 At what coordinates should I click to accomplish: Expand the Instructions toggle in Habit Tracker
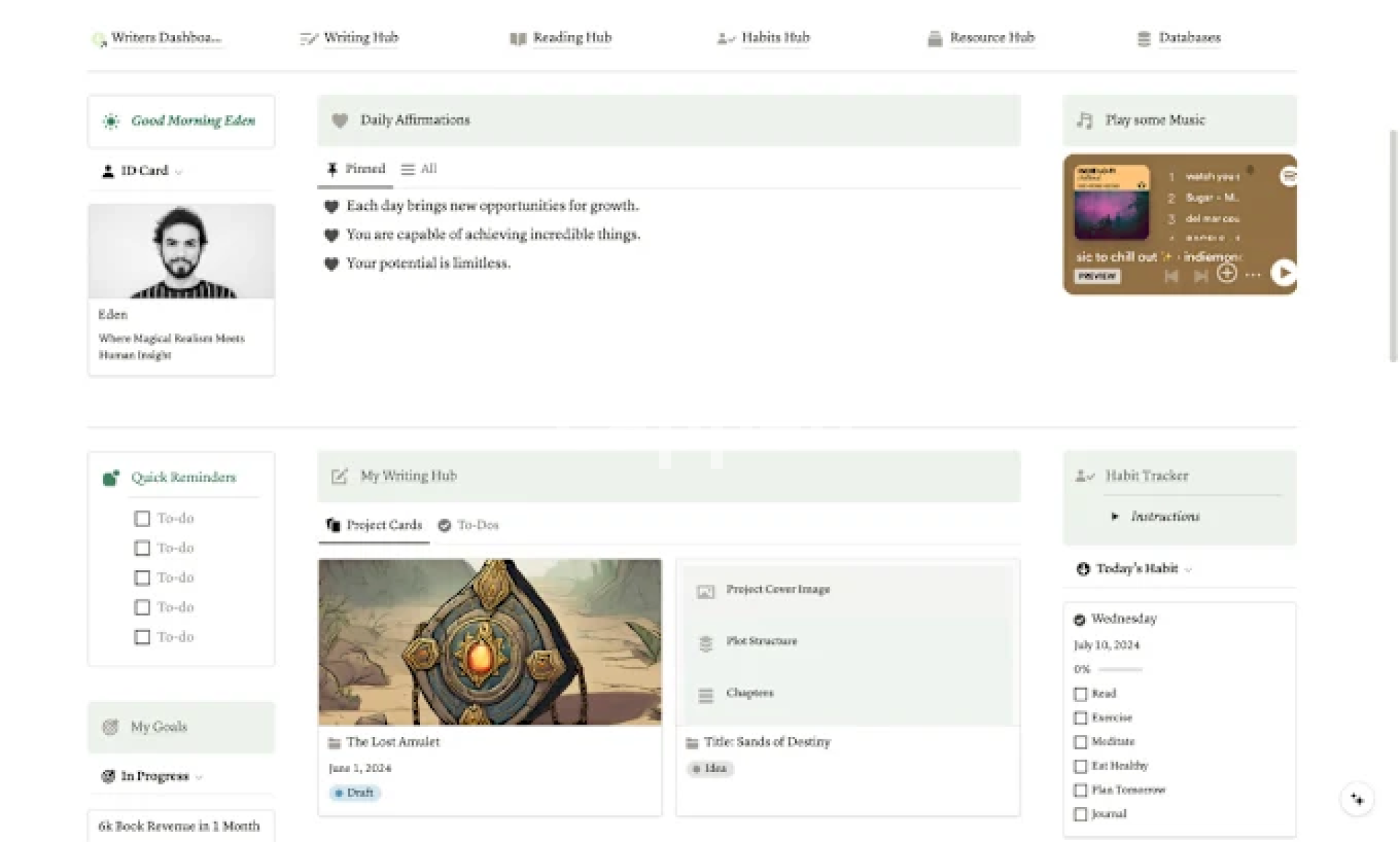1115,516
